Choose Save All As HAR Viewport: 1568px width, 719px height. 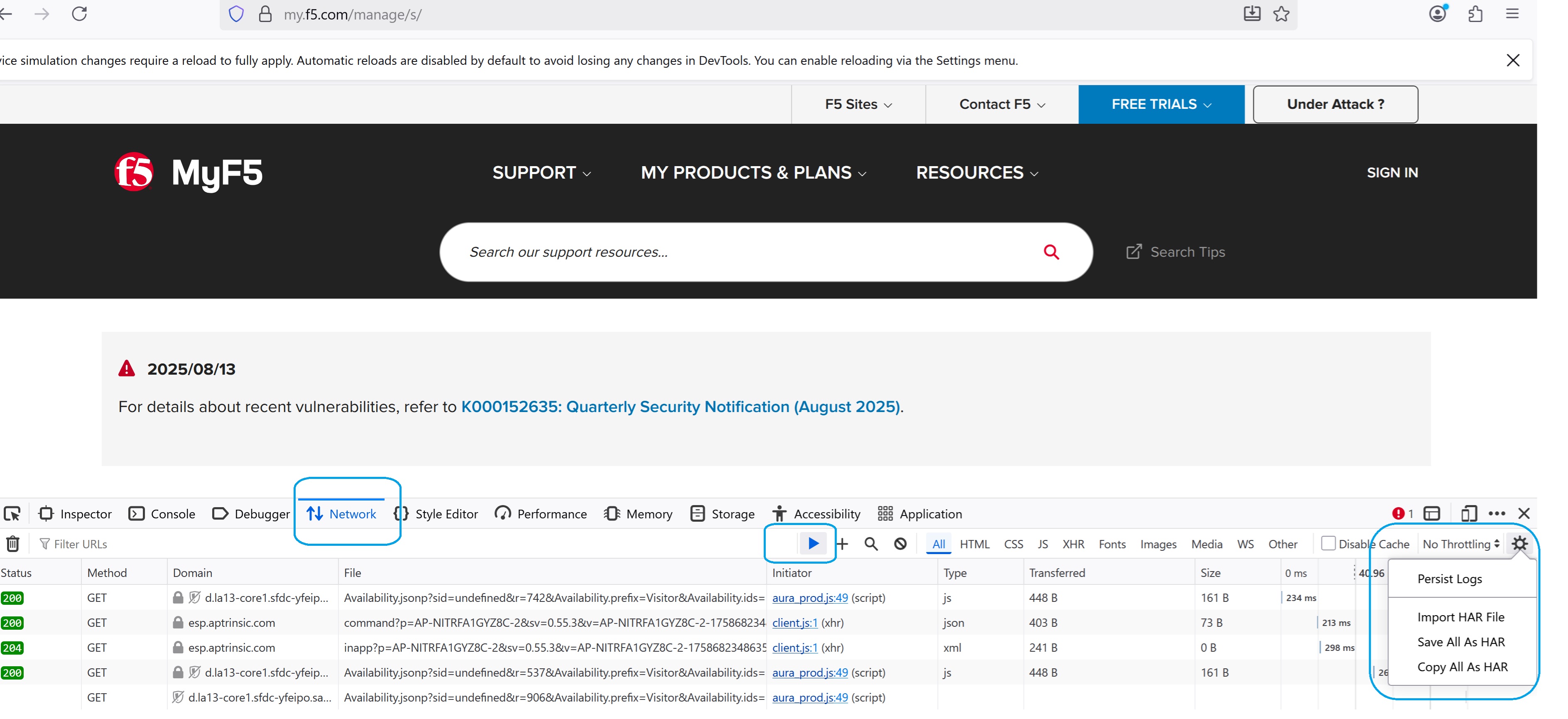click(x=1461, y=642)
